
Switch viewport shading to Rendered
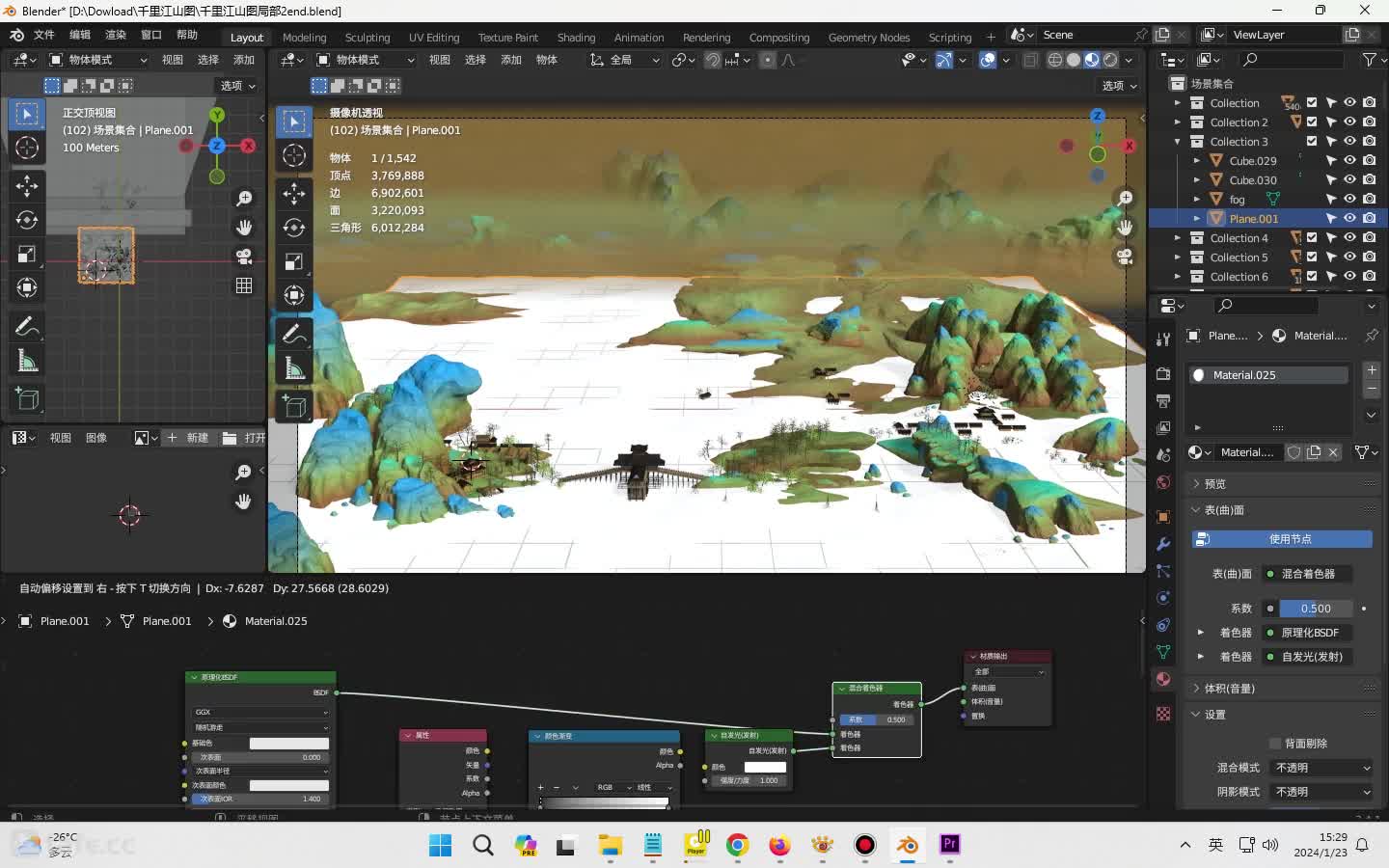[x=1110, y=60]
